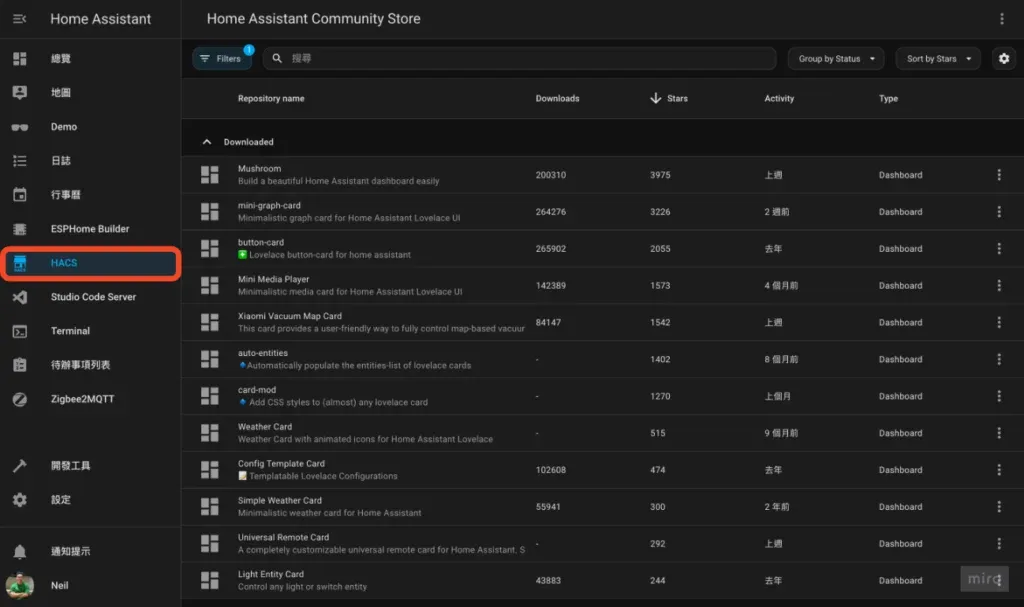Select HACS in the sidebar
Image resolution: width=1024 pixels, height=607 pixels.
(90, 263)
